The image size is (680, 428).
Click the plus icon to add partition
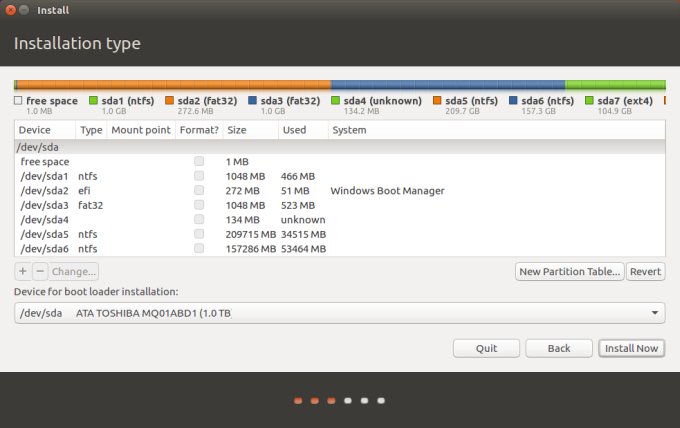point(23,271)
